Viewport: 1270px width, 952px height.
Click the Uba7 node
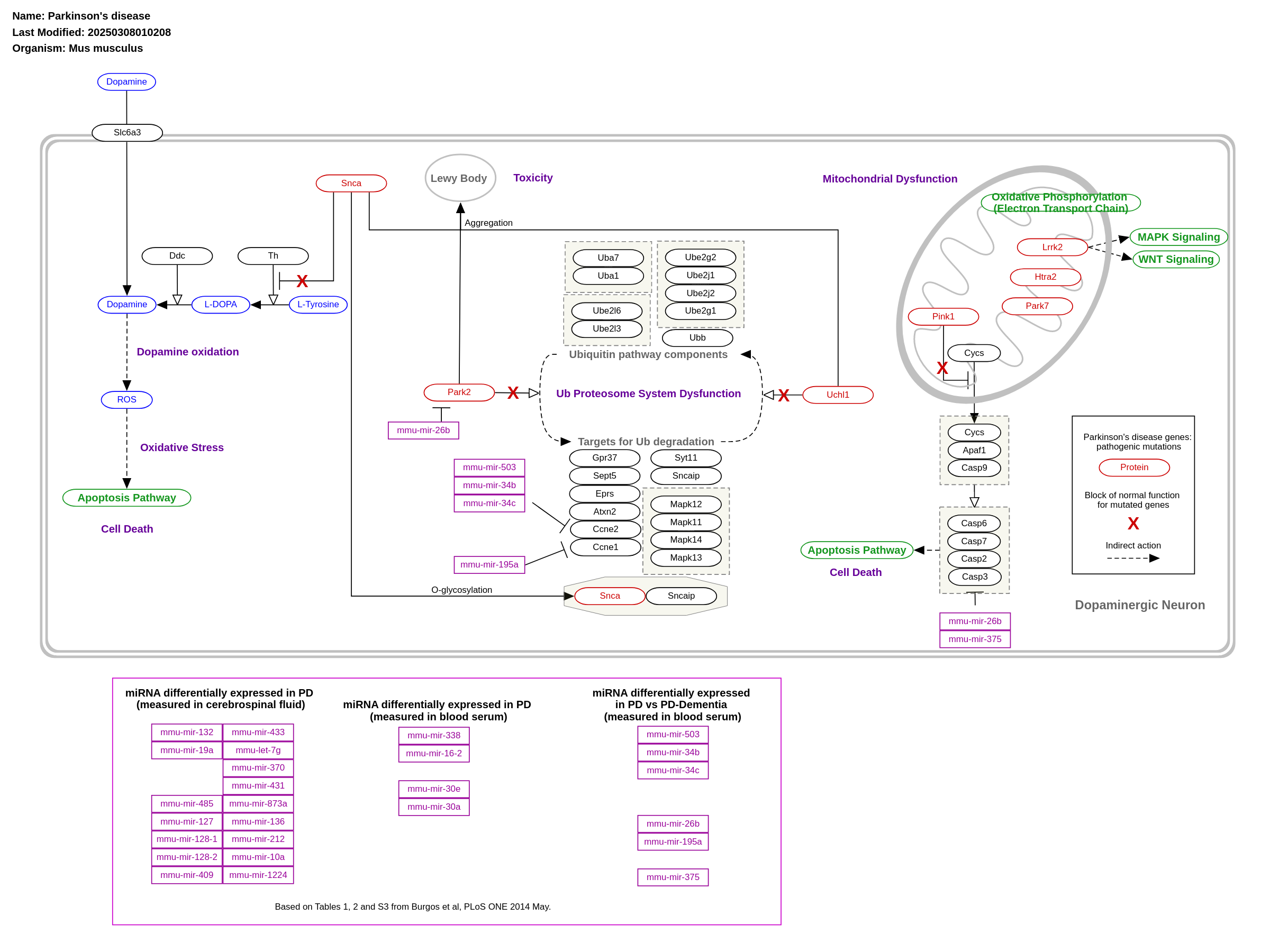(x=608, y=258)
